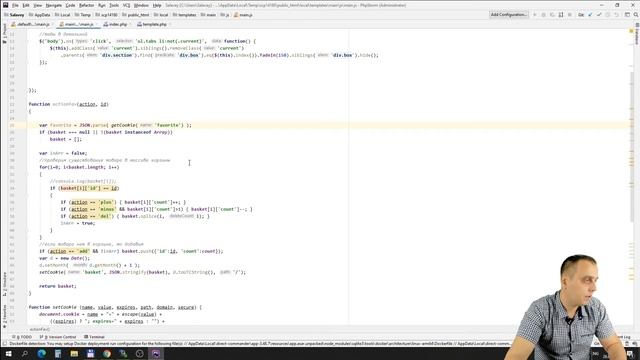Open the Favorites tool window sidebar
The height and width of the screenshot is (360, 640).
pos(4,315)
